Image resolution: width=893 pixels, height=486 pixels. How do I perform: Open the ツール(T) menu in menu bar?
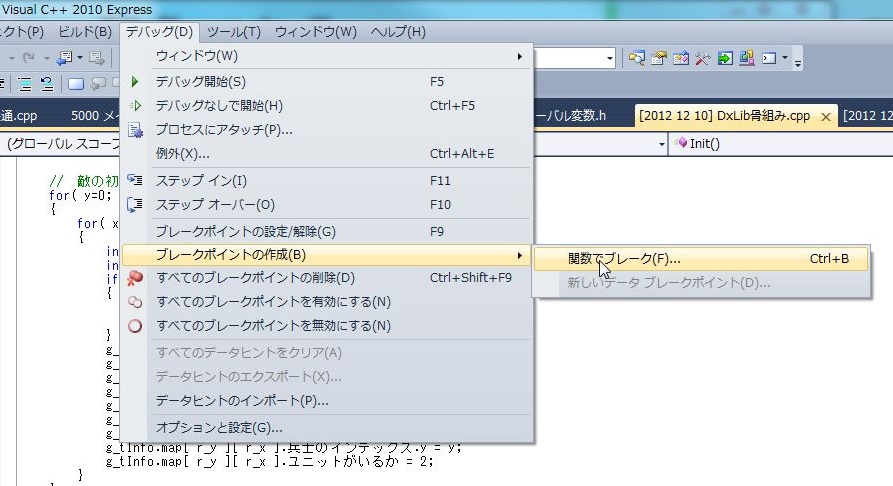234,32
